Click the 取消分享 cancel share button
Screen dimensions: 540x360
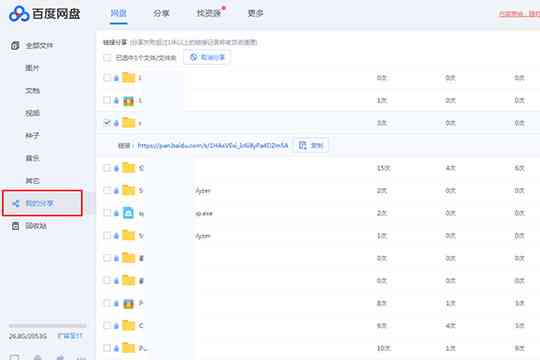207,57
